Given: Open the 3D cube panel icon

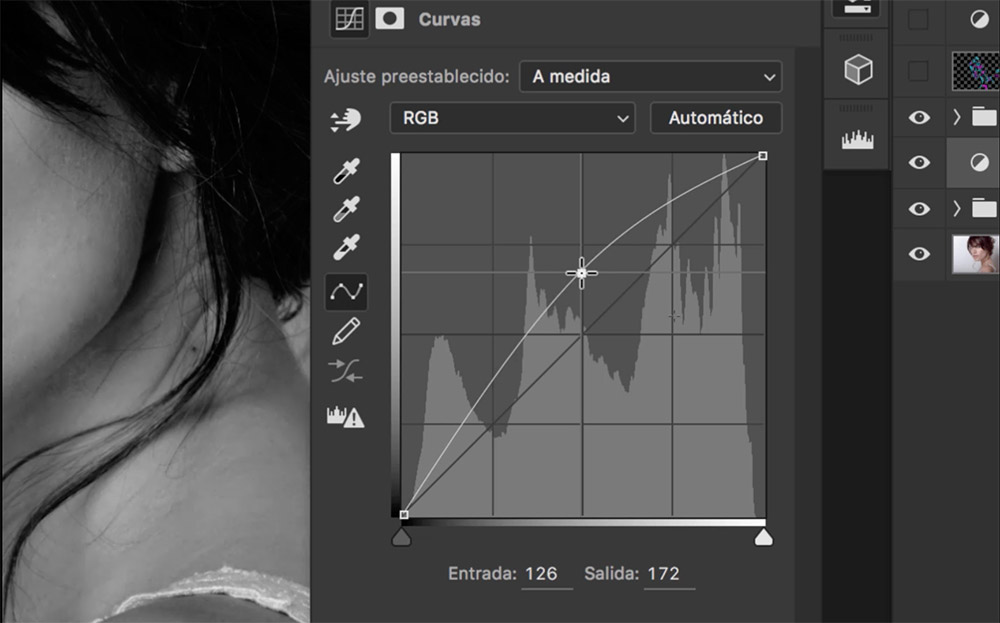Looking at the screenshot, I should point(858,69).
